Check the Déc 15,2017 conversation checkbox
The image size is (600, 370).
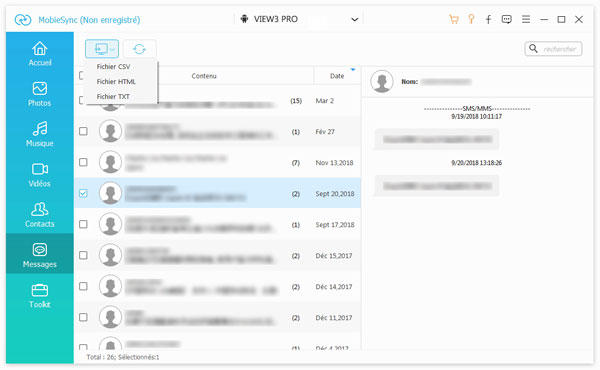point(83,255)
